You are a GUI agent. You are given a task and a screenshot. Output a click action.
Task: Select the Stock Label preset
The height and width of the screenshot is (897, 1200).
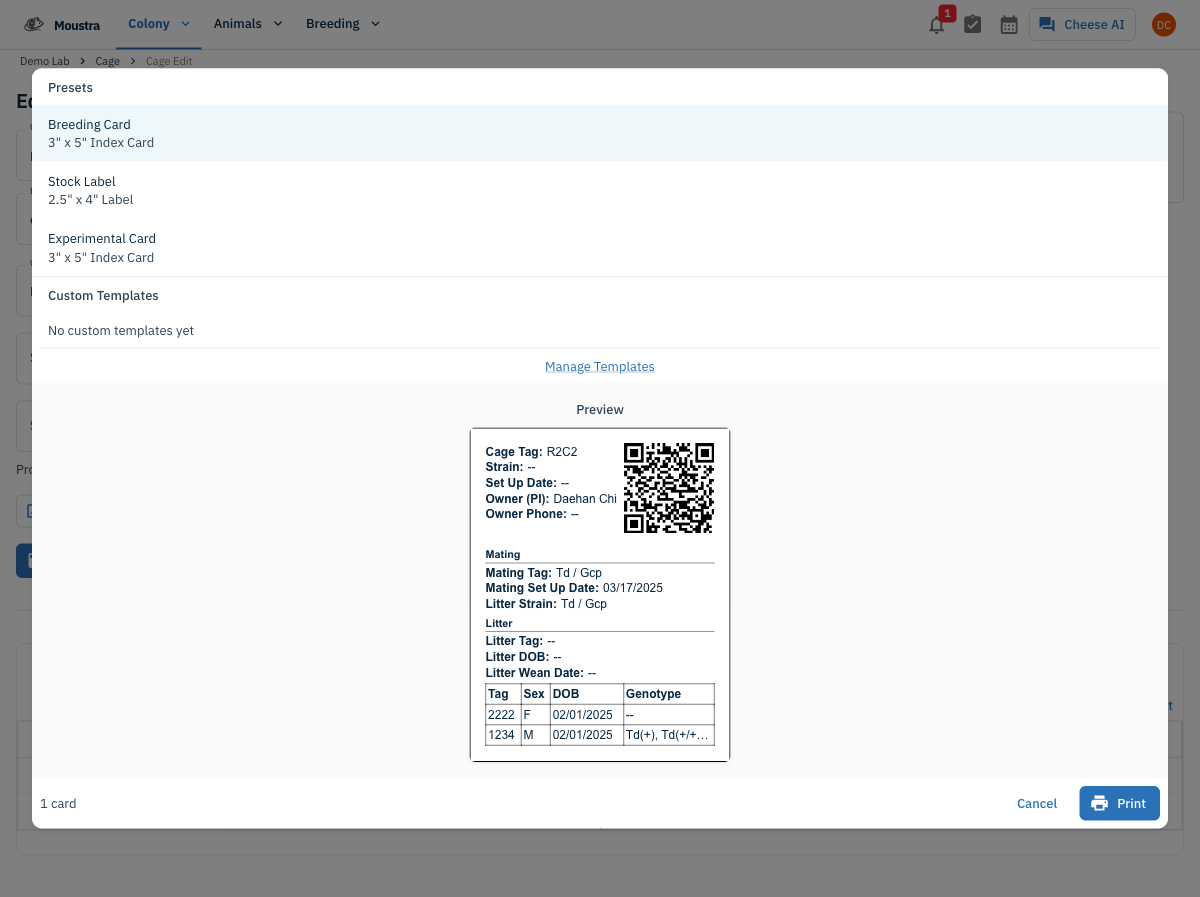600,190
